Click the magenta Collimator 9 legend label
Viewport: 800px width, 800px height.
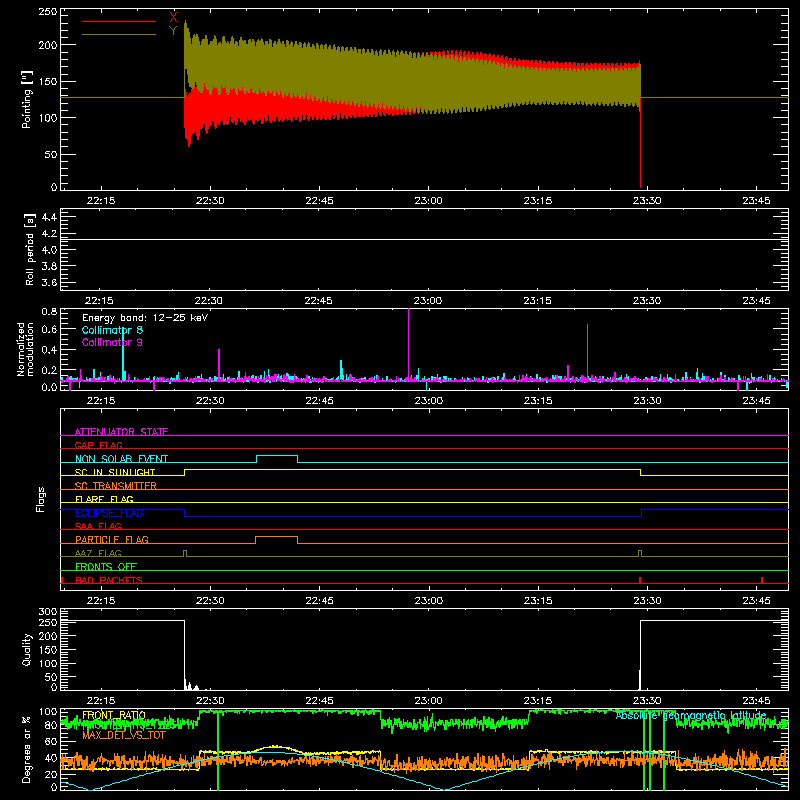(112, 342)
